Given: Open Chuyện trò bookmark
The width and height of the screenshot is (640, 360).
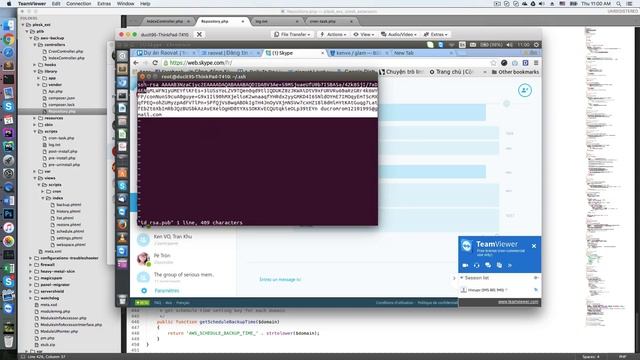Looking at the screenshot, I should coord(402,72).
